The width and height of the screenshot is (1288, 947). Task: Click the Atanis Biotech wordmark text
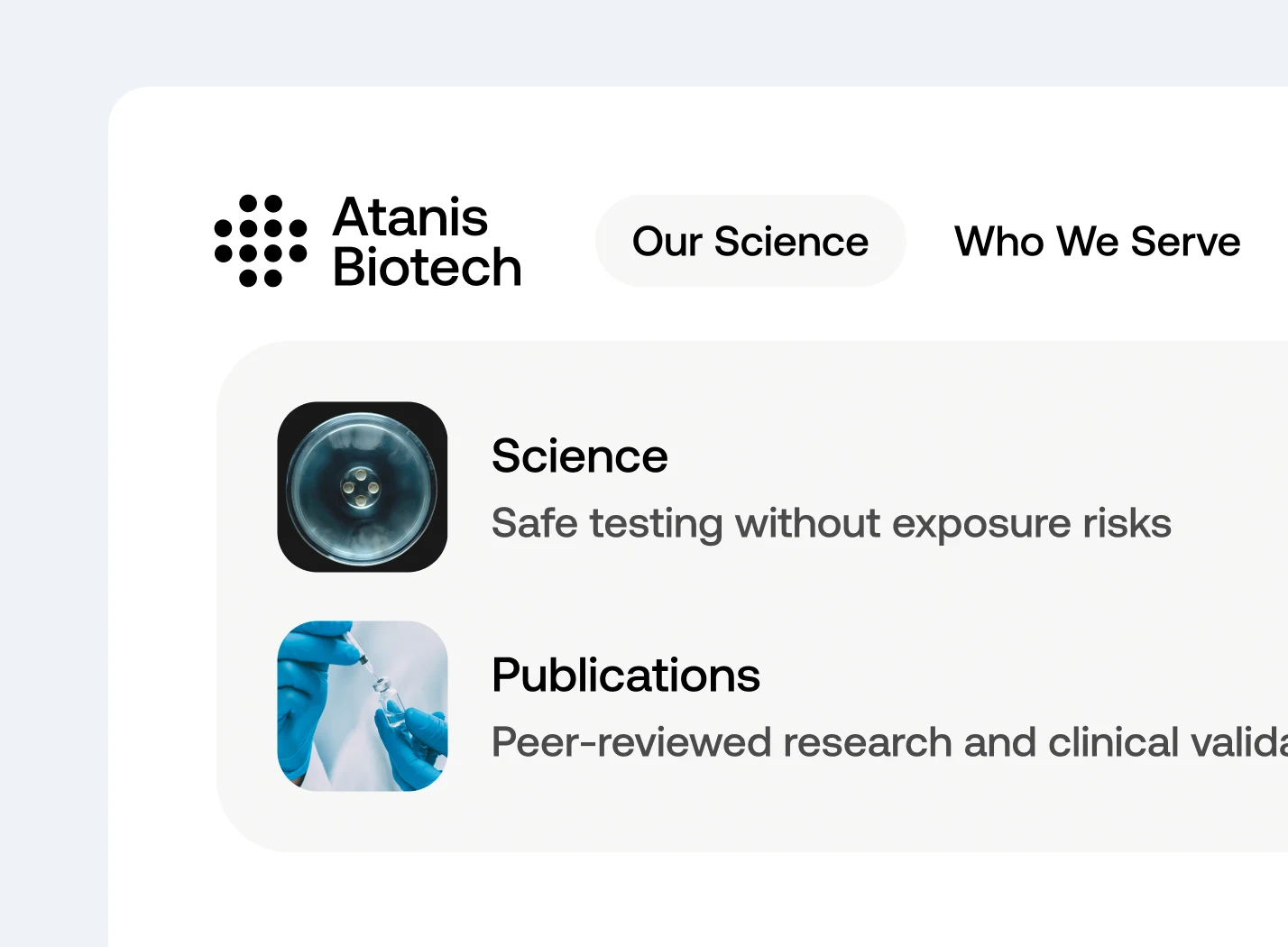tap(426, 242)
